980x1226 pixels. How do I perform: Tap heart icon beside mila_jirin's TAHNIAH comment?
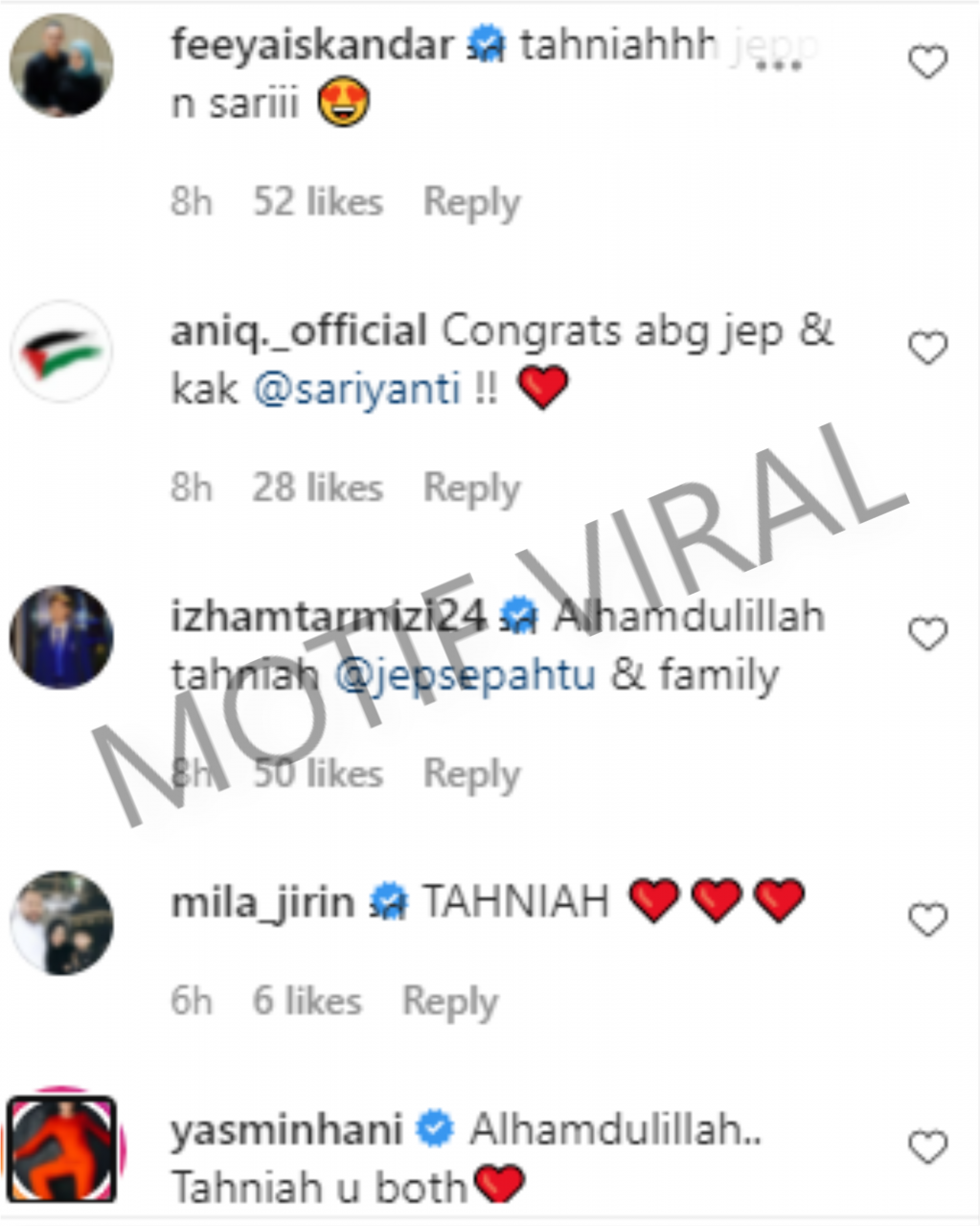(x=927, y=919)
